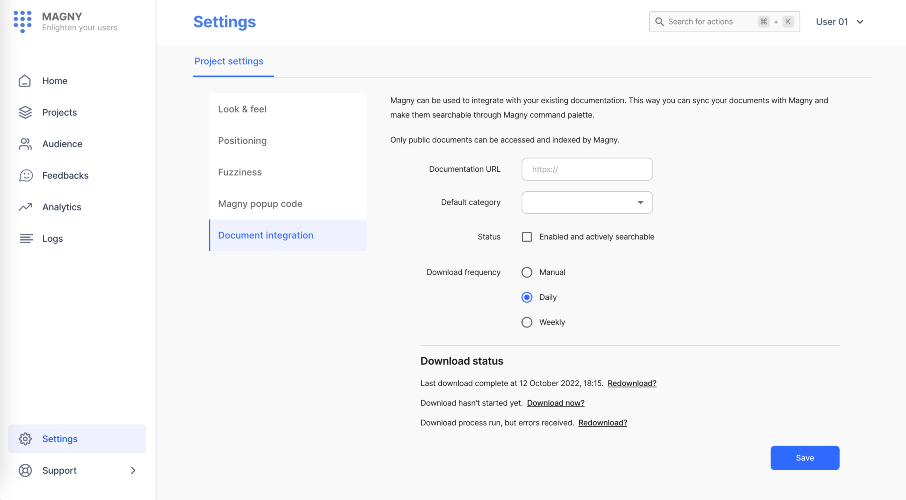The image size is (906, 500).
Task: Click the Audience people icon
Action: [x=25, y=144]
